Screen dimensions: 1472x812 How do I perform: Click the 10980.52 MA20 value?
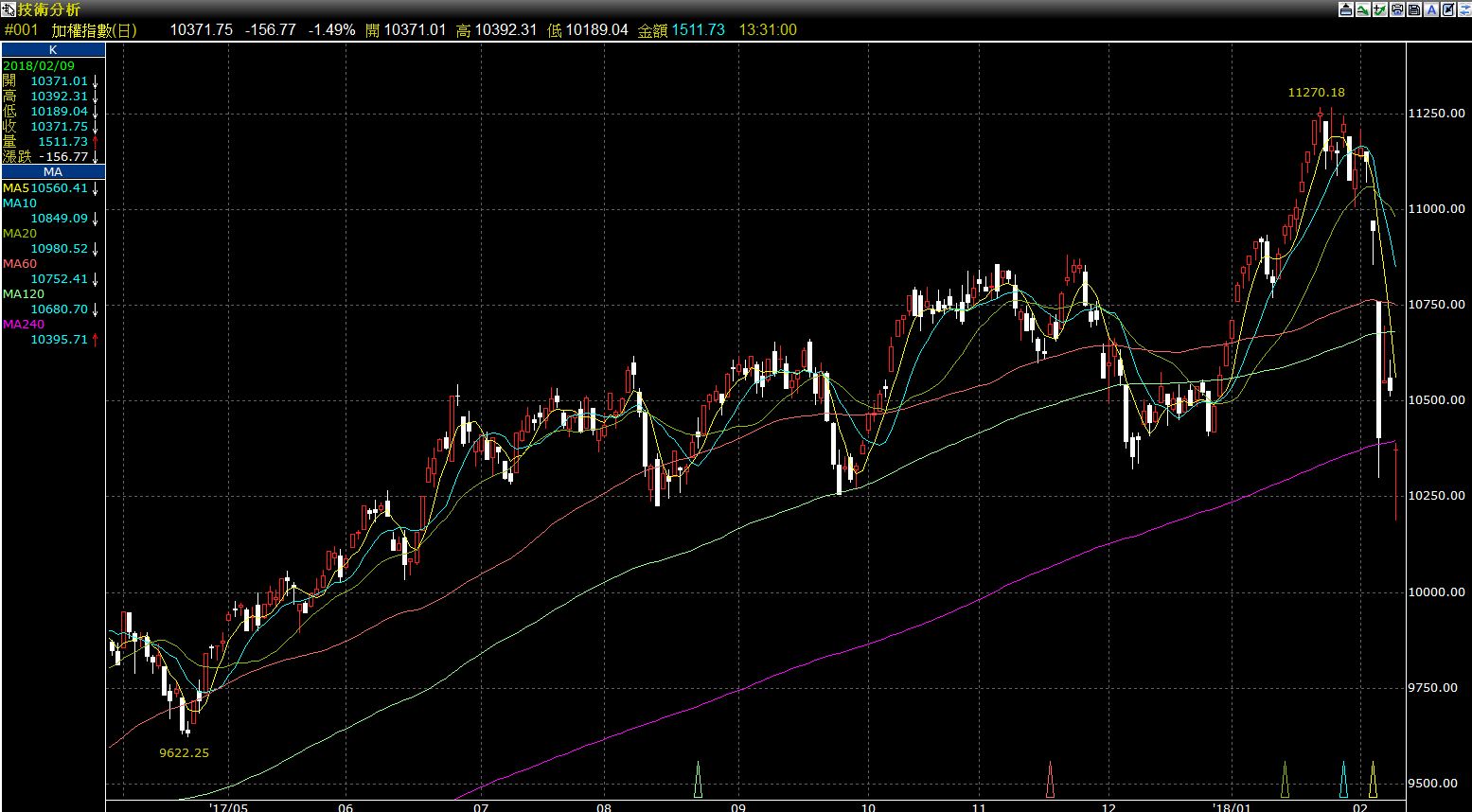[x=59, y=249]
